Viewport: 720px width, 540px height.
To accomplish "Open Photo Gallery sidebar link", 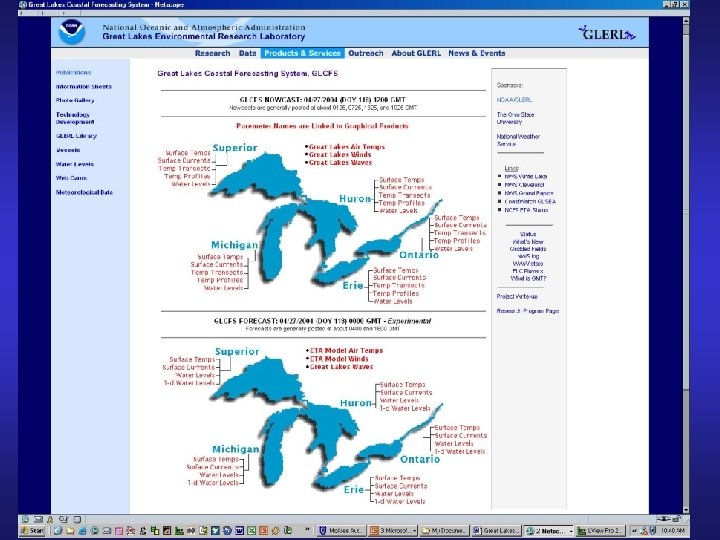I will (x=75, y=100).
